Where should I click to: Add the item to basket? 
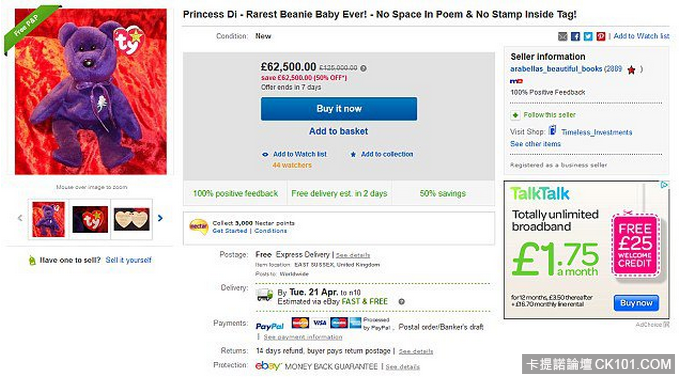(x=339, y=131)
